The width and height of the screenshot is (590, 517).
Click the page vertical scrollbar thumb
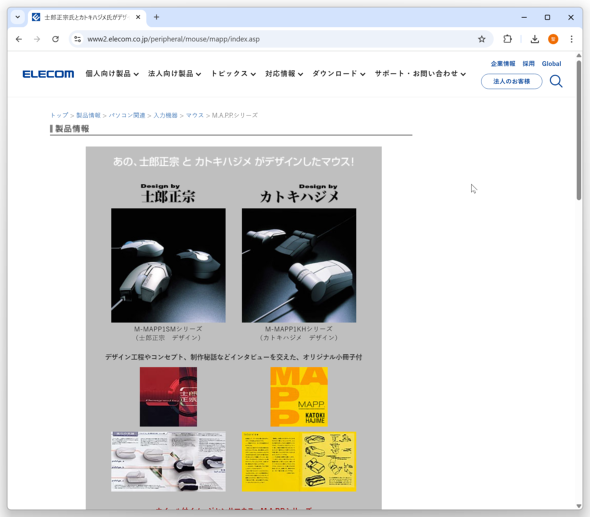(579, 130)
